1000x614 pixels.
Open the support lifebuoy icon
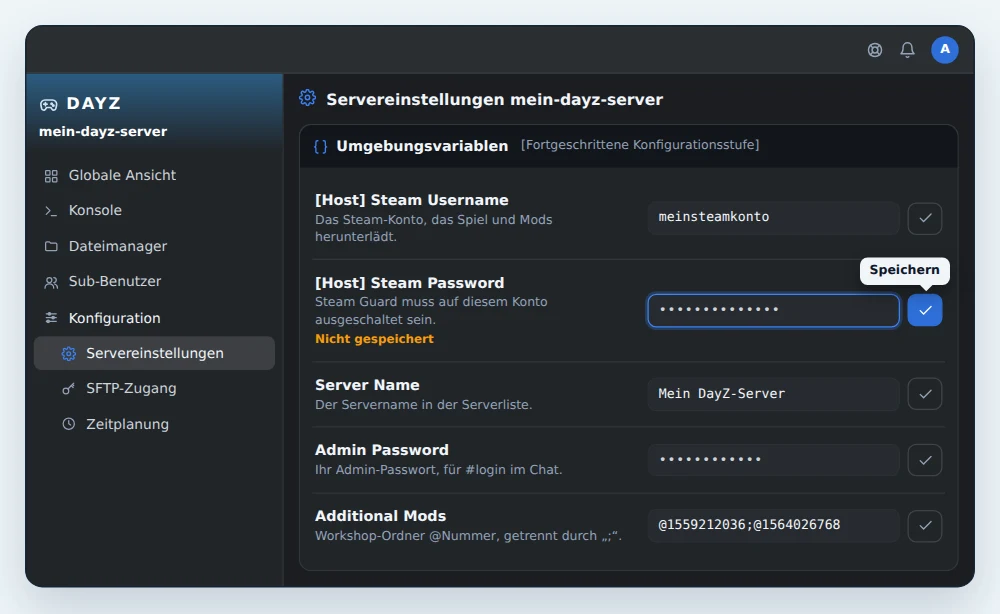[x=875, y=50]
